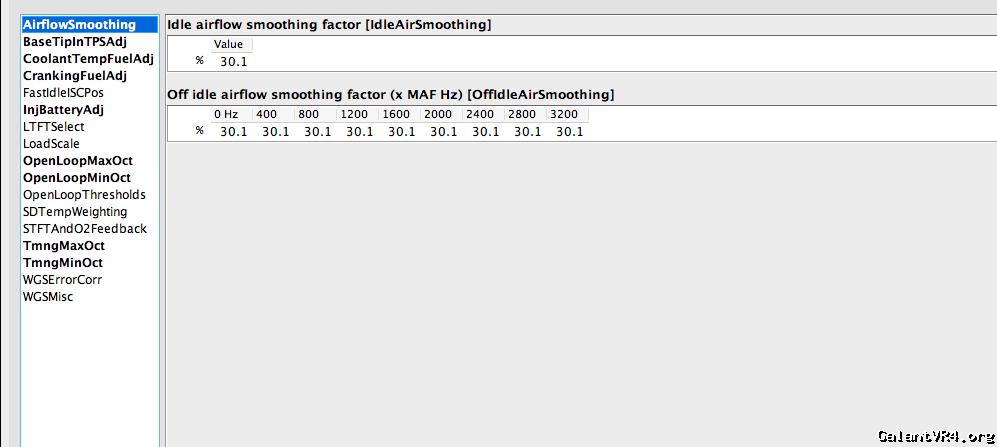The width and height of the screenshot is (997, 447).
Task: Open the CrankingFuelAdj entry
Action: point(75,76)
